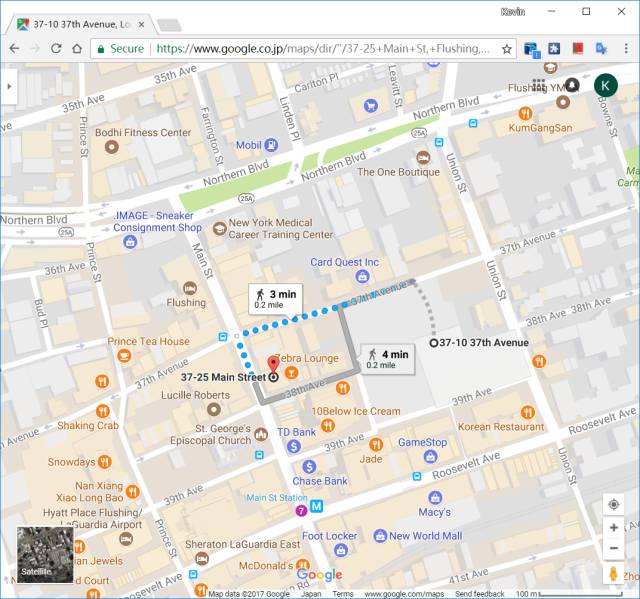Open KumGangSan restaurant marker
The height and width of the screenshot is (599, 640).
525,113
